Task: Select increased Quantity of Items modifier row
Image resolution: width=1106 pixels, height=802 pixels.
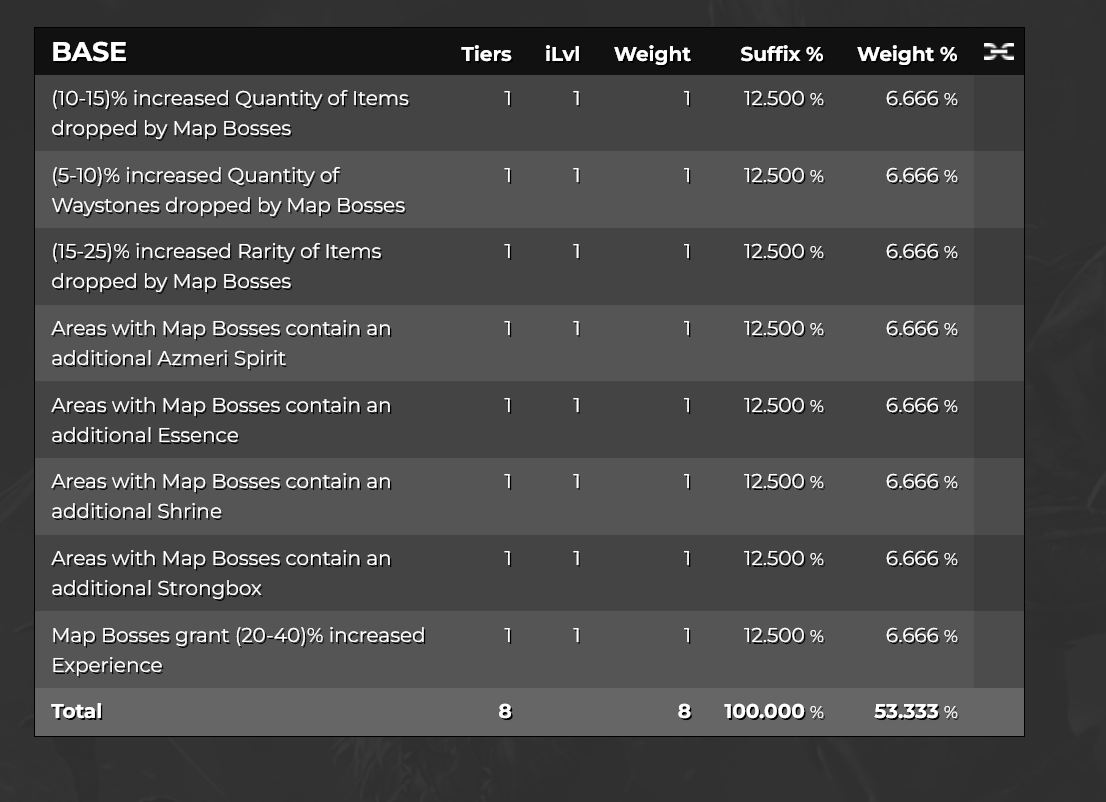Action: pyautogui.click(x=529, y=113)
